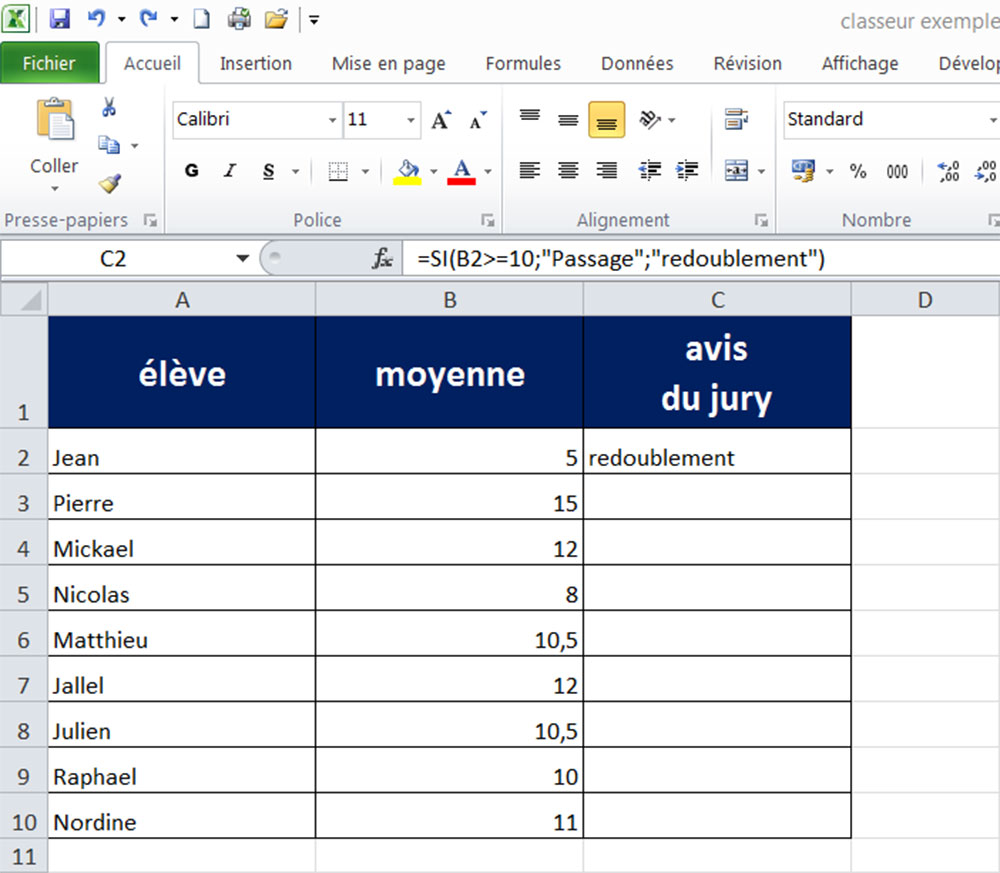
Task: Open the Fichier tab
Action: tap(49, 63)
